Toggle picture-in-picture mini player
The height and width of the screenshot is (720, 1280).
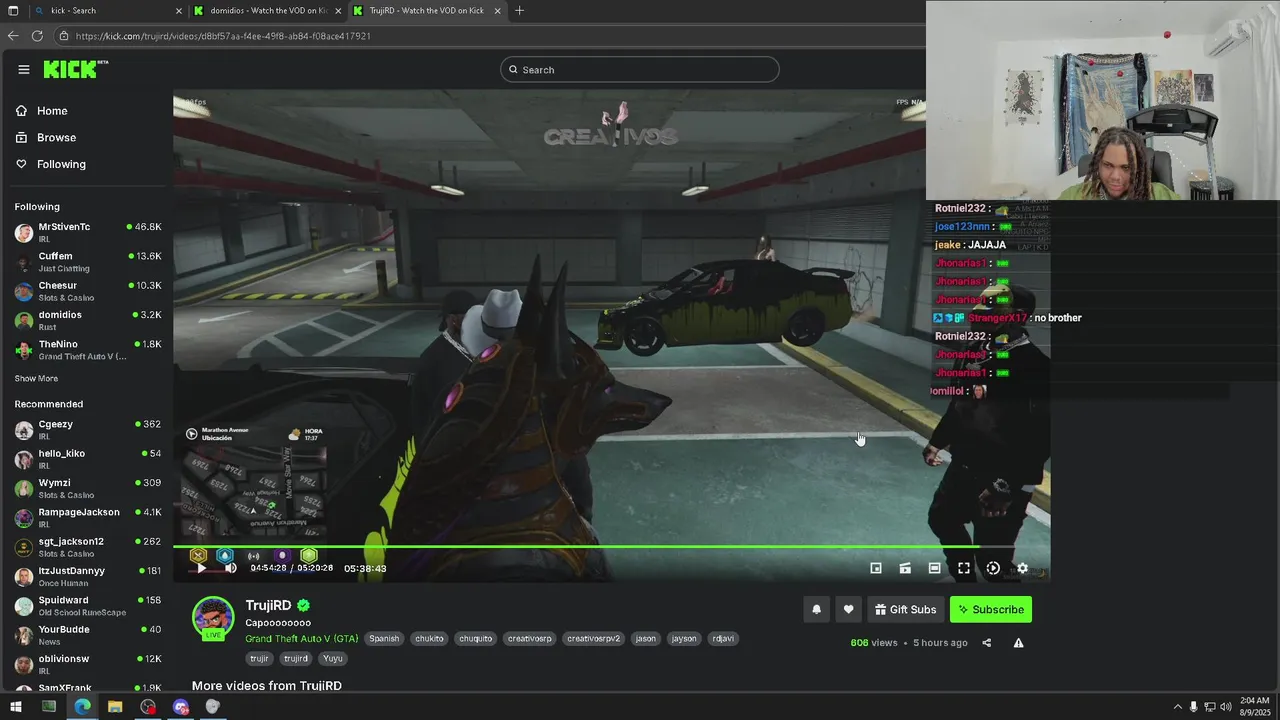point(876,568)
